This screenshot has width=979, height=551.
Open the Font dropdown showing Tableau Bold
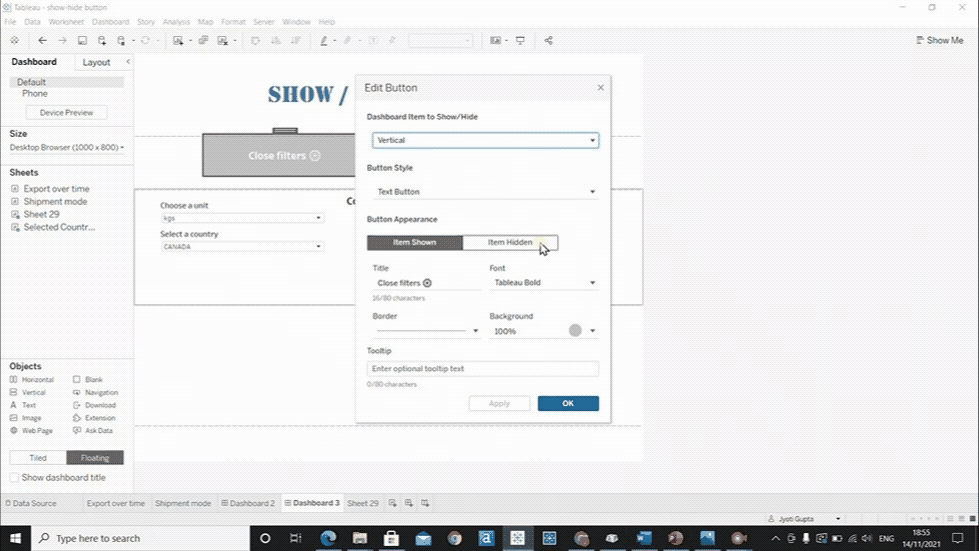tap(543, 283)
